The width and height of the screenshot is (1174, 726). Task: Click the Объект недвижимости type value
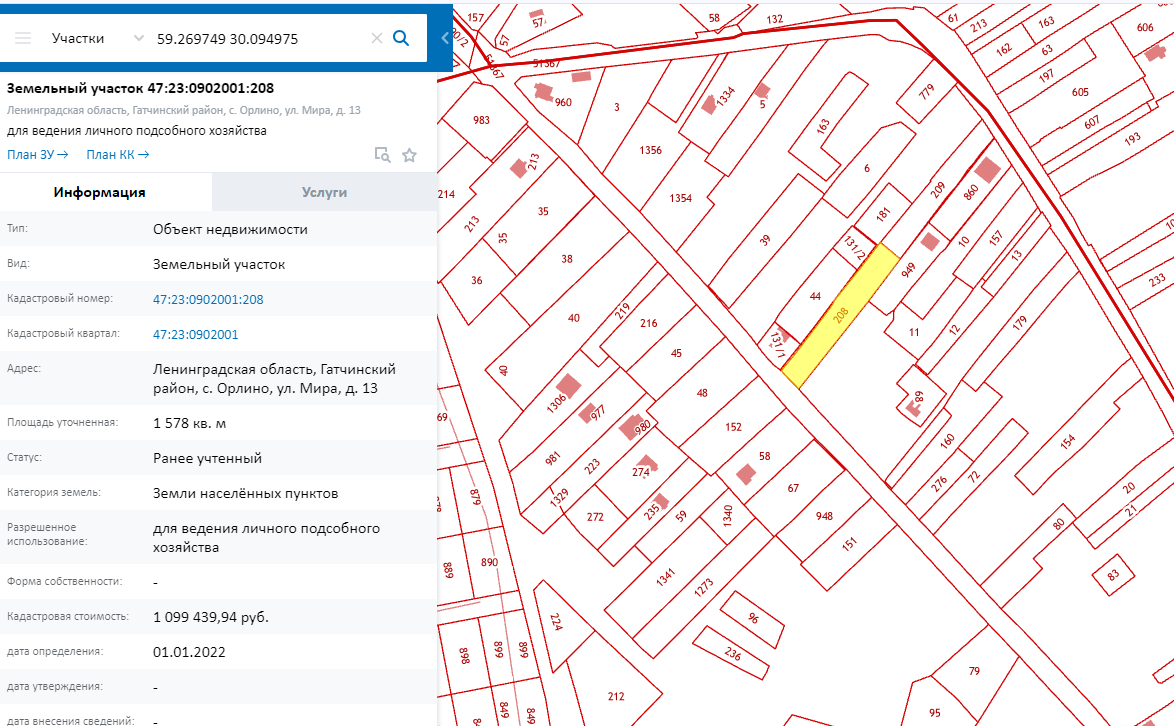click(x=230, y=229)
